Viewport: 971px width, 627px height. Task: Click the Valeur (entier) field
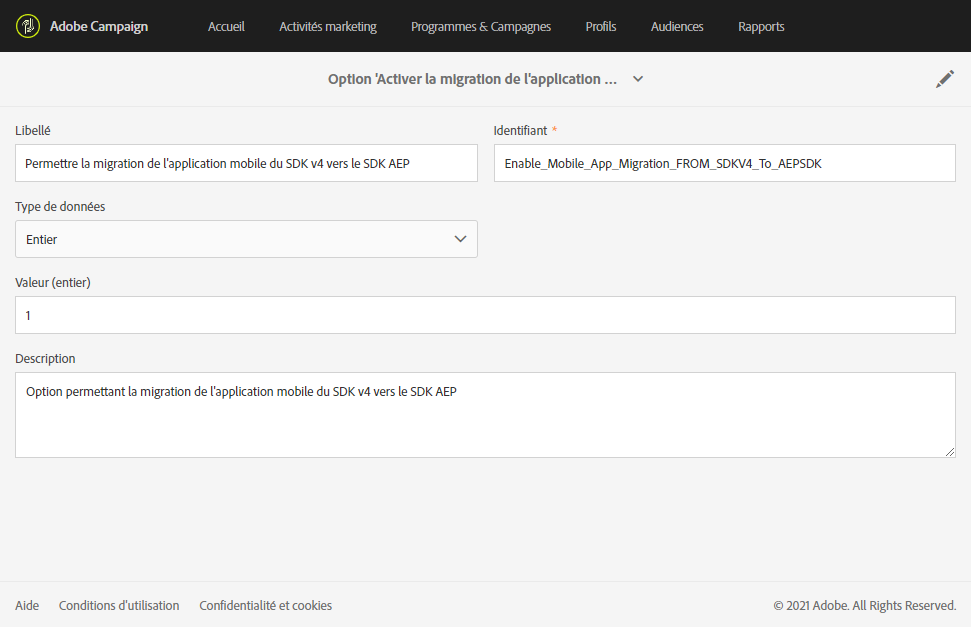pyautogui.click(x=485, y=315)
